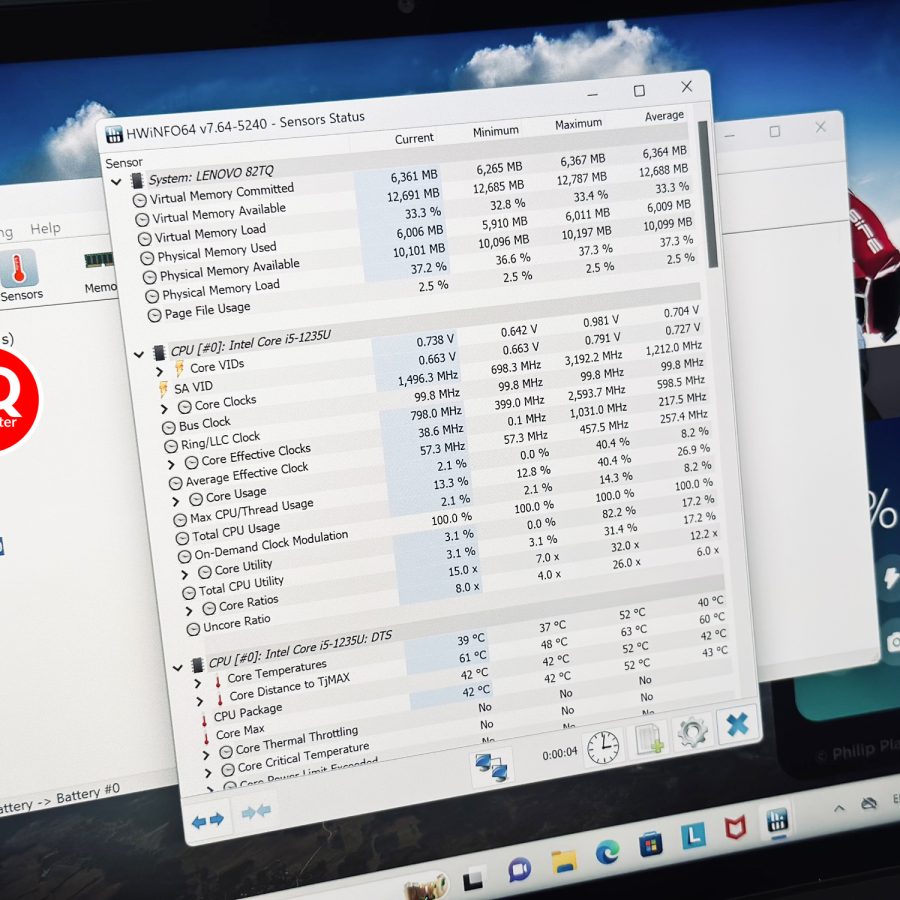The image size is (900, 900).
Task: Open the video chat app in taskbar
Action: [x=520, y=870]
